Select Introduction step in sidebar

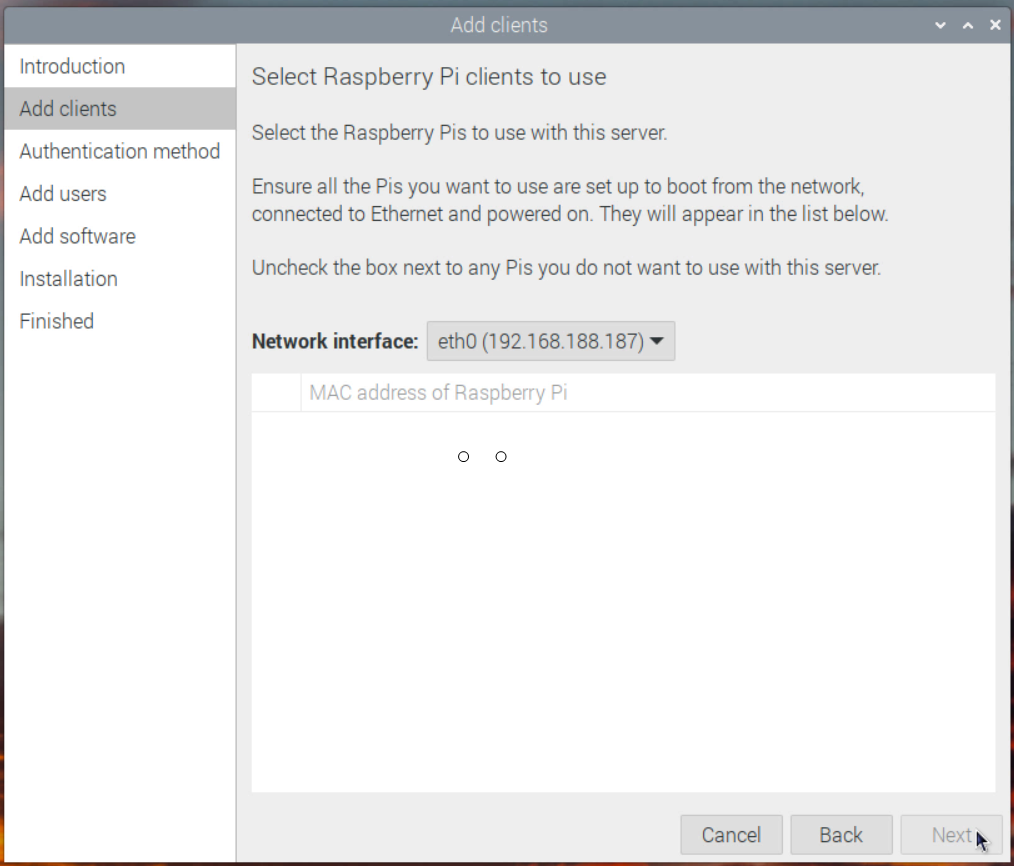pos(120,66)
